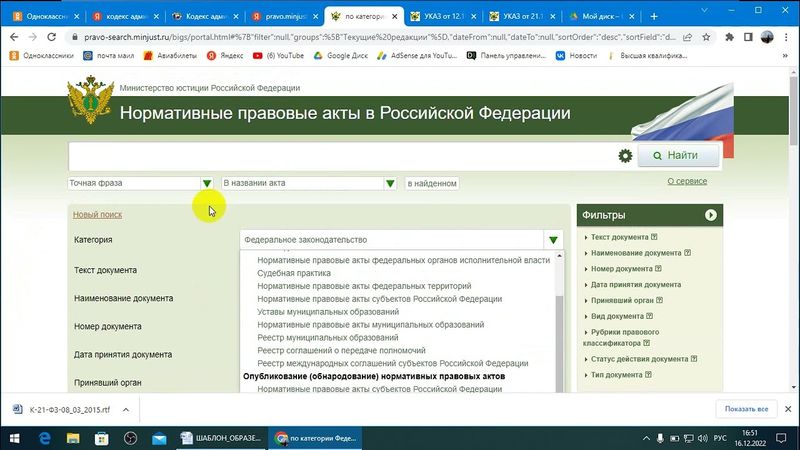Open ШАБЛОН_ОБРАЗЕ Word document in taskbar
This screenshot has height=450, width=800.
click(x=221, y=438)
